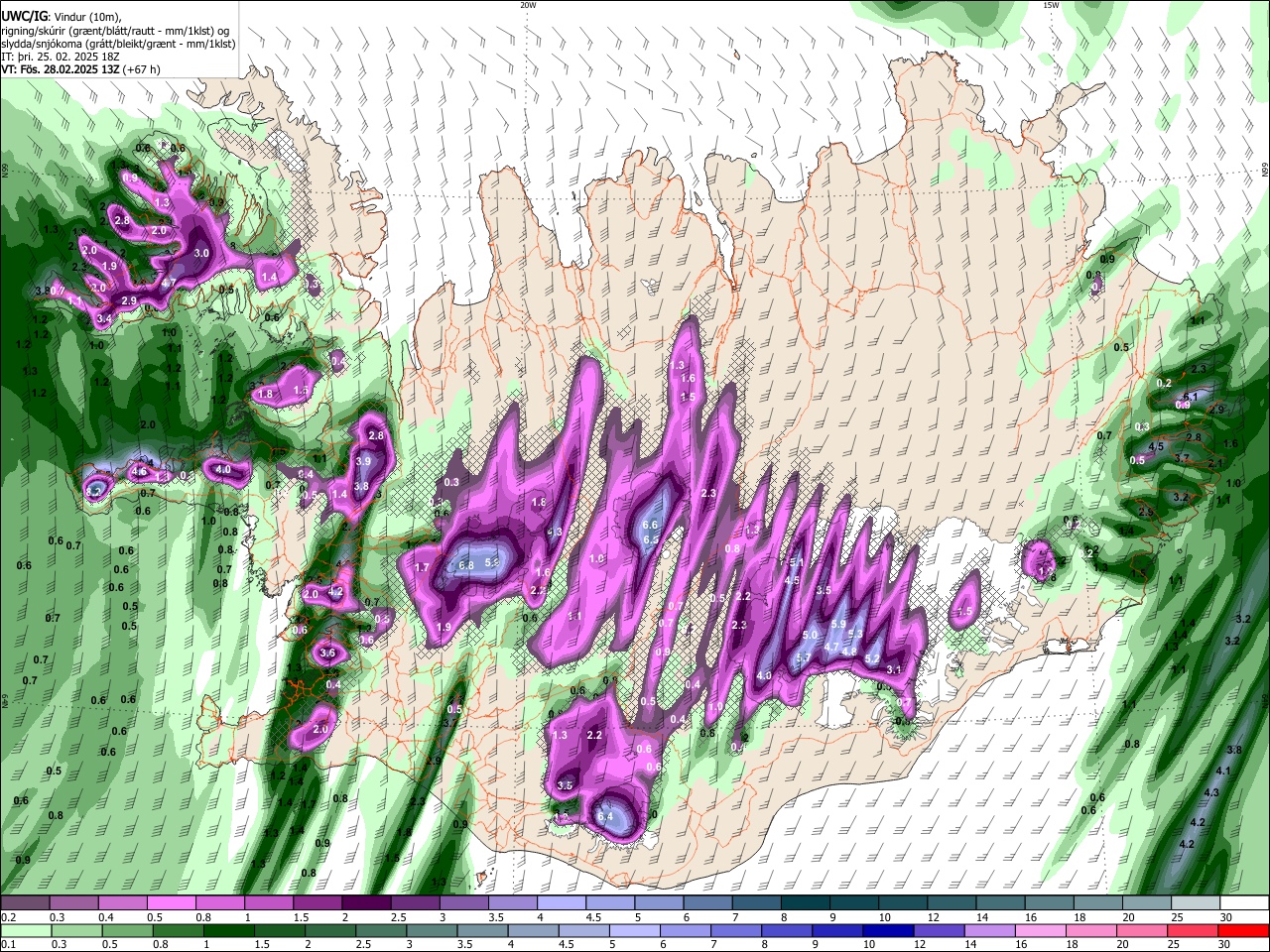This screenshot has width=1270, height=952.
Task: Click the valid time "VT: Fös. 28.02.2025 13Z (+67 h)"
Action: click(x=80, y=69)
